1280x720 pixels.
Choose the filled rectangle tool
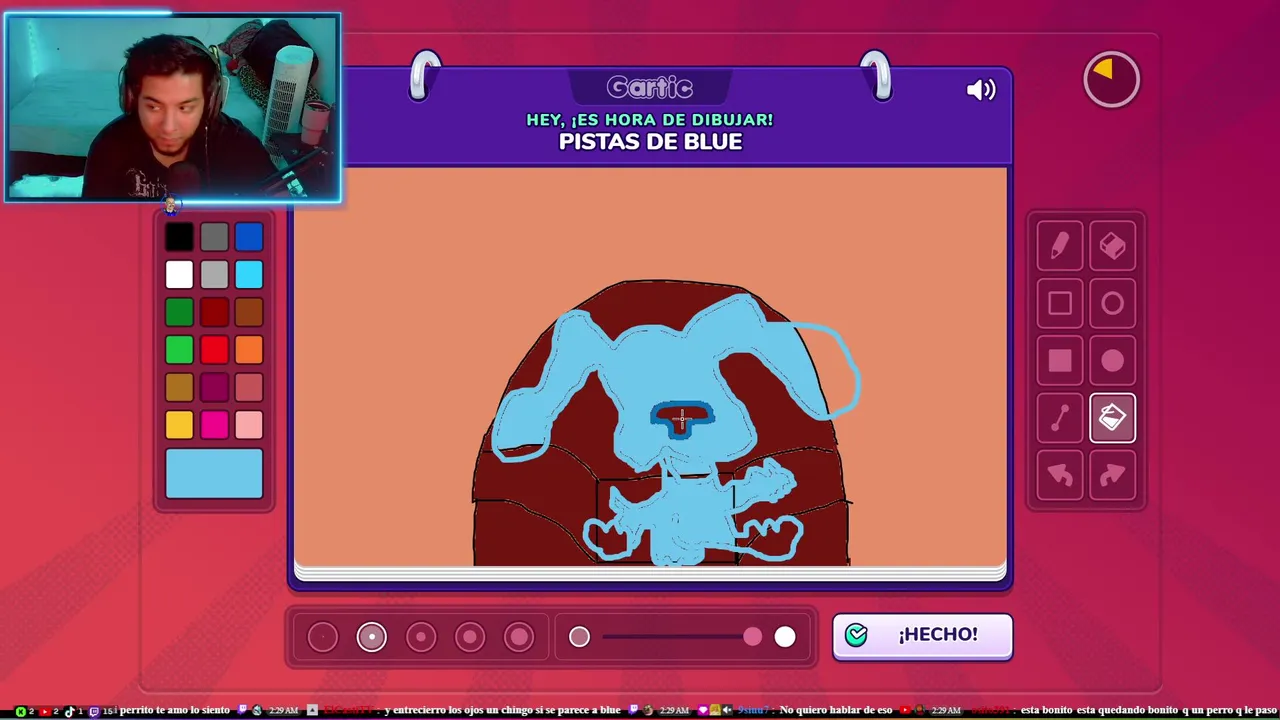point(1060,361)
